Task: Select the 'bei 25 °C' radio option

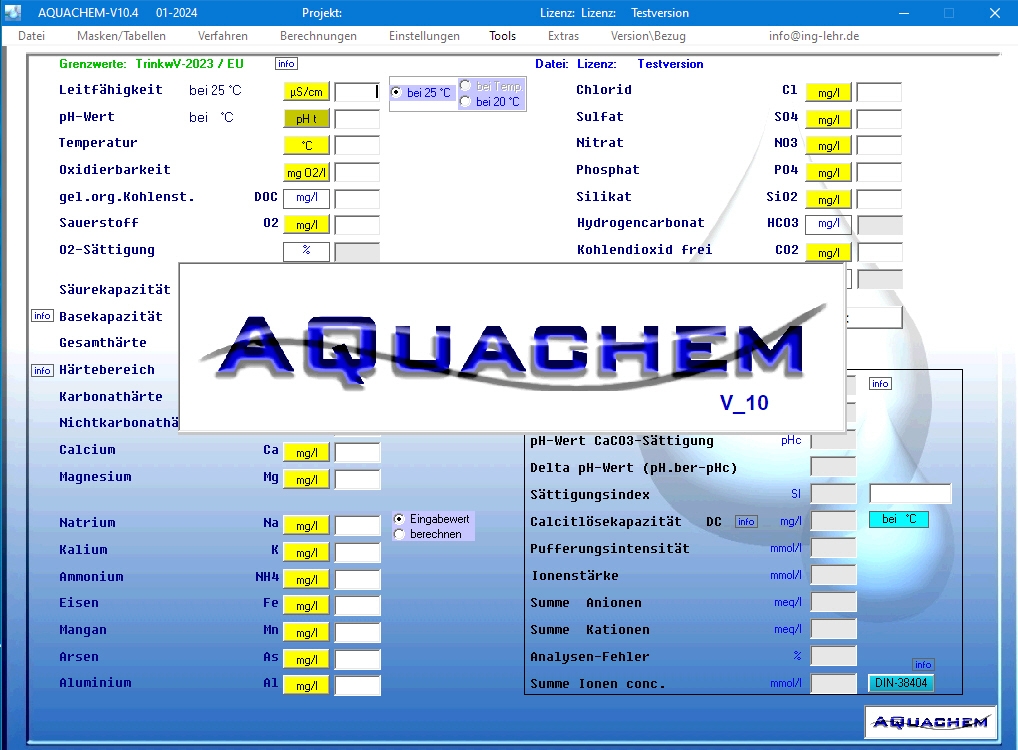Action: click(422, 93)
